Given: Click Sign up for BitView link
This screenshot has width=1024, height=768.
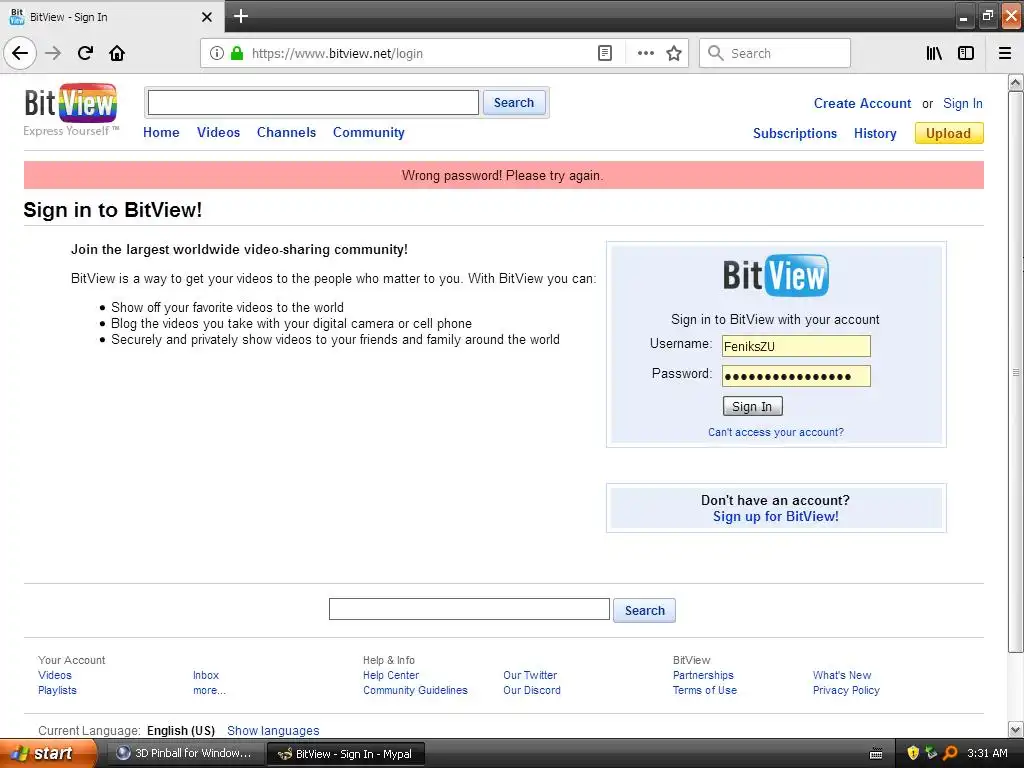Looking at the screenshot, I should (776, 517).
